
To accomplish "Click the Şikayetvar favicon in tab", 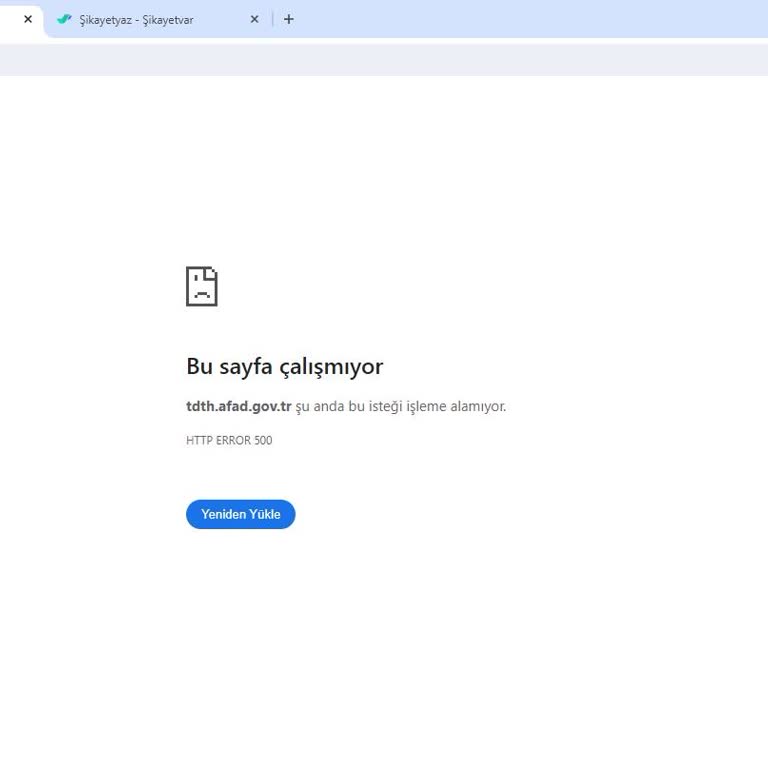I will tap(64, 19).
